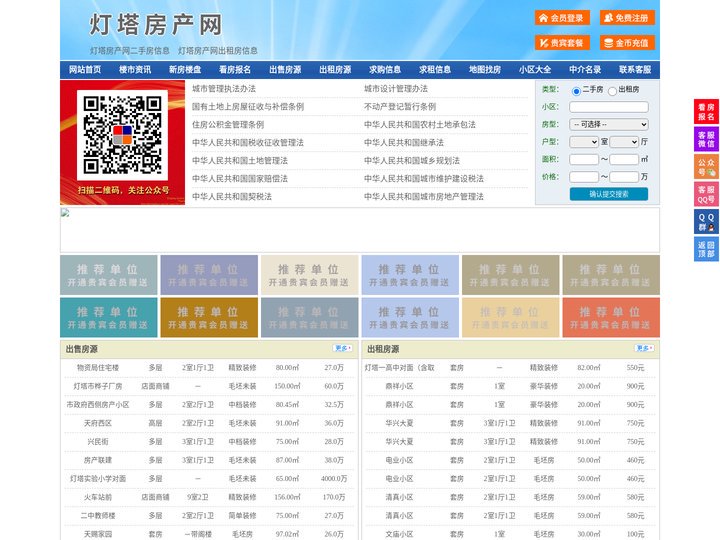Image resolution: width=720 pixels, height=540 pixels.
Task: Open 会员登录 member login button
Action: (562, 18)
